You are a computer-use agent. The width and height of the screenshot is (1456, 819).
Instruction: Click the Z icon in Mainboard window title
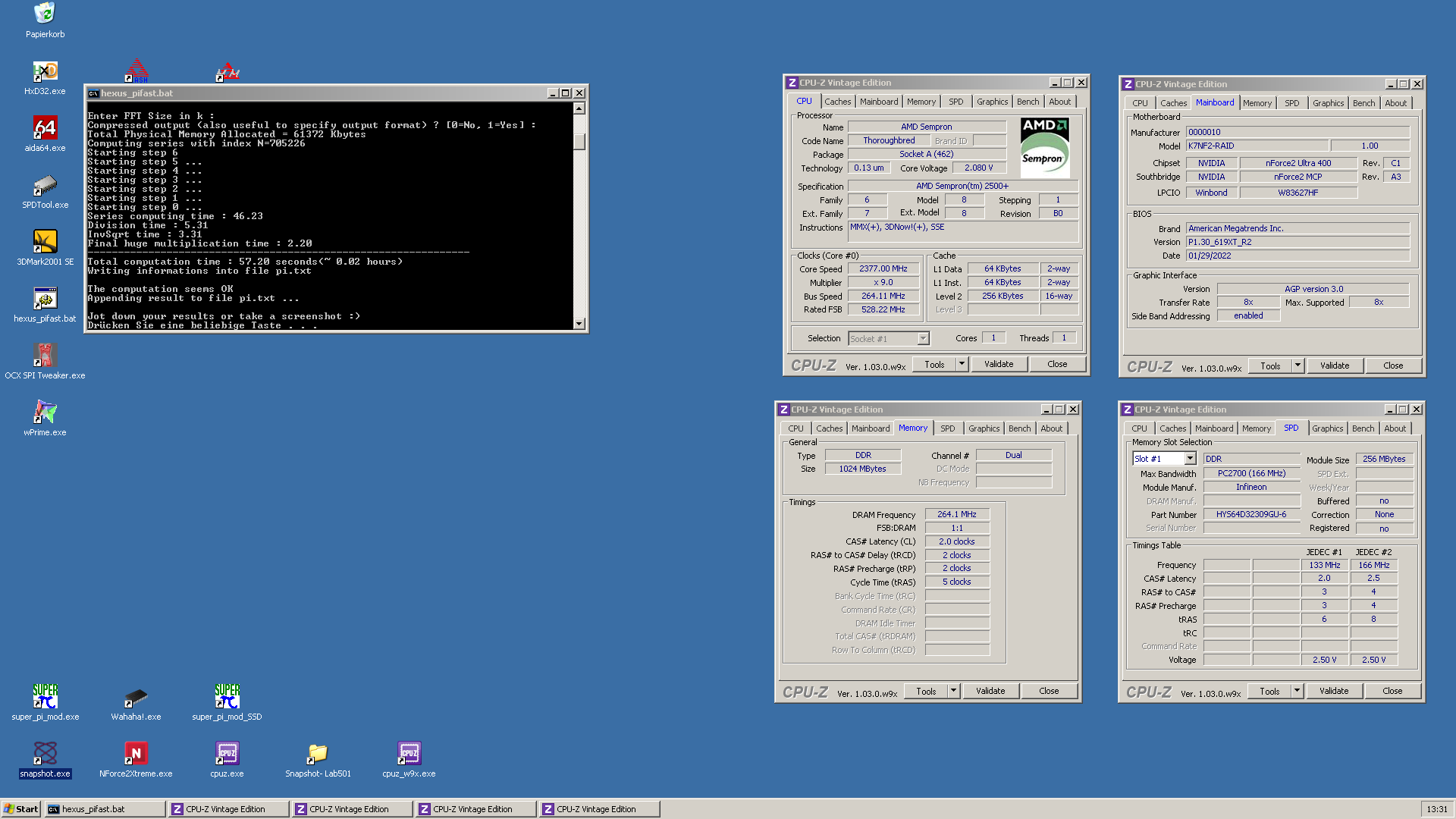click(x=1128, y=84)
